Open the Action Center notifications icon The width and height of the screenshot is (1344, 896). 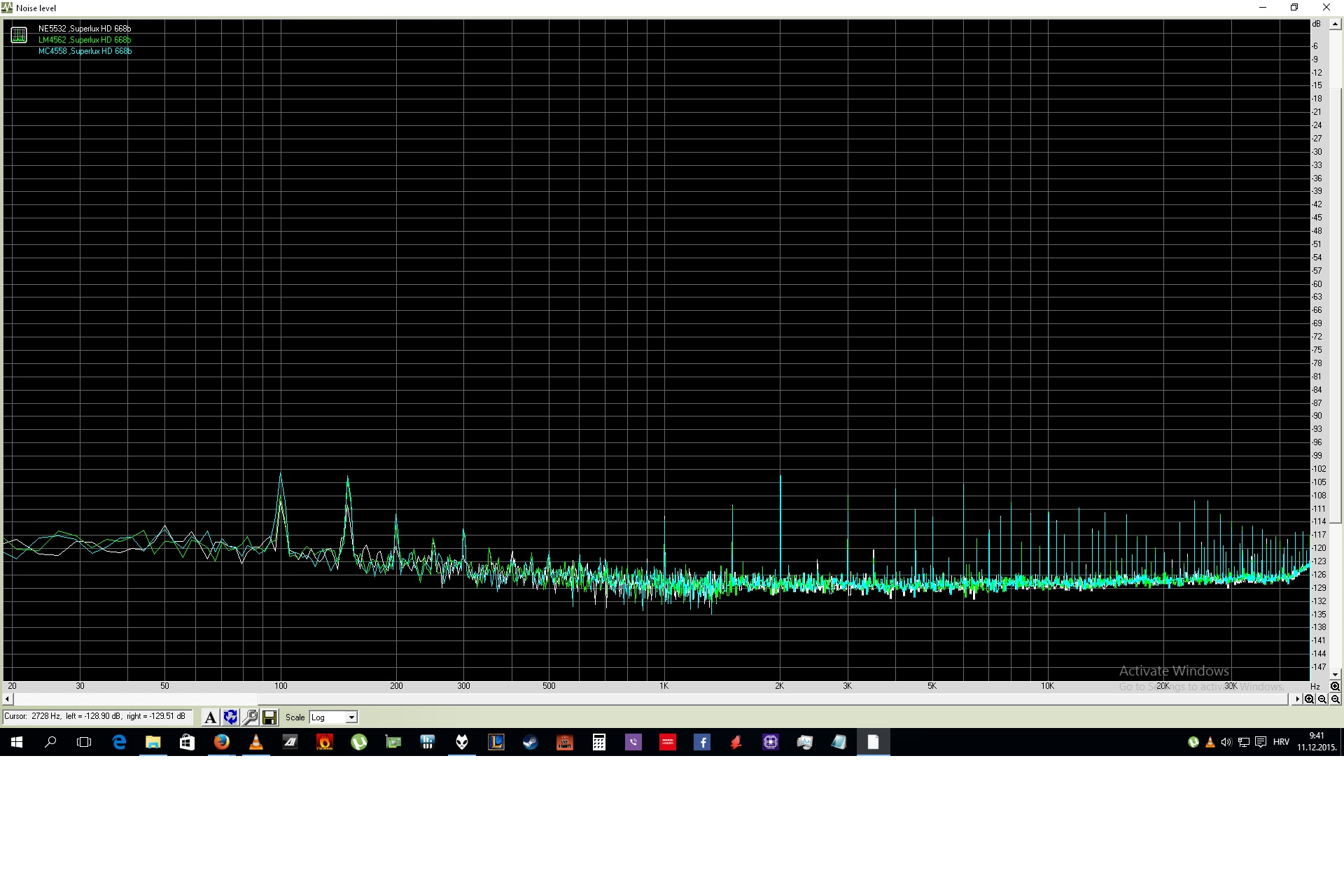[x=1261, y=742]
